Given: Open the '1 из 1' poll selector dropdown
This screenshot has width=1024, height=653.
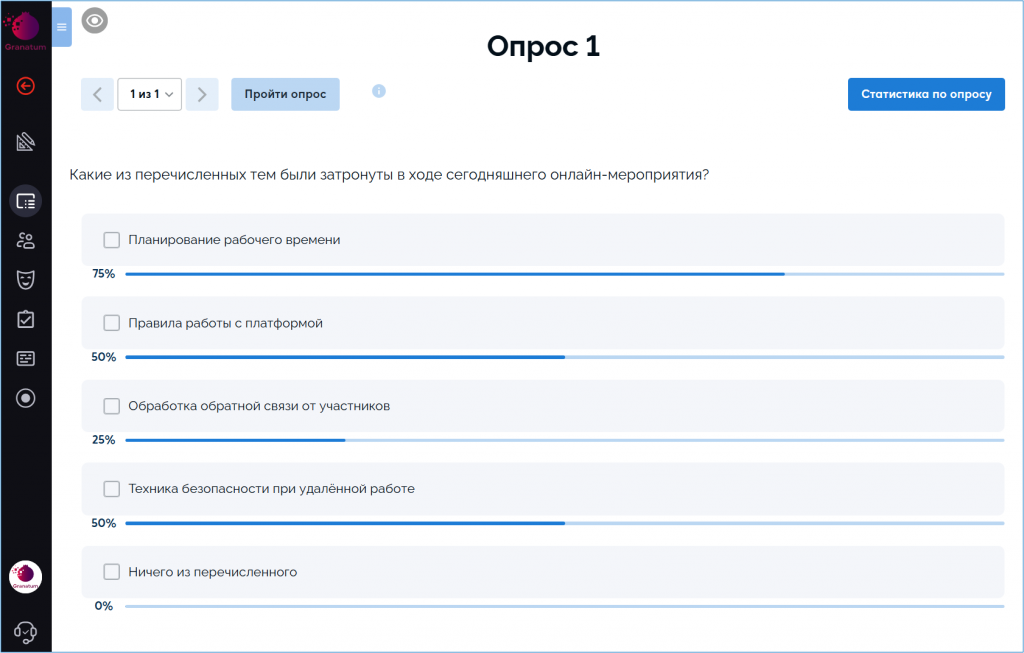Looking at the screenshot, I should 149,94.
